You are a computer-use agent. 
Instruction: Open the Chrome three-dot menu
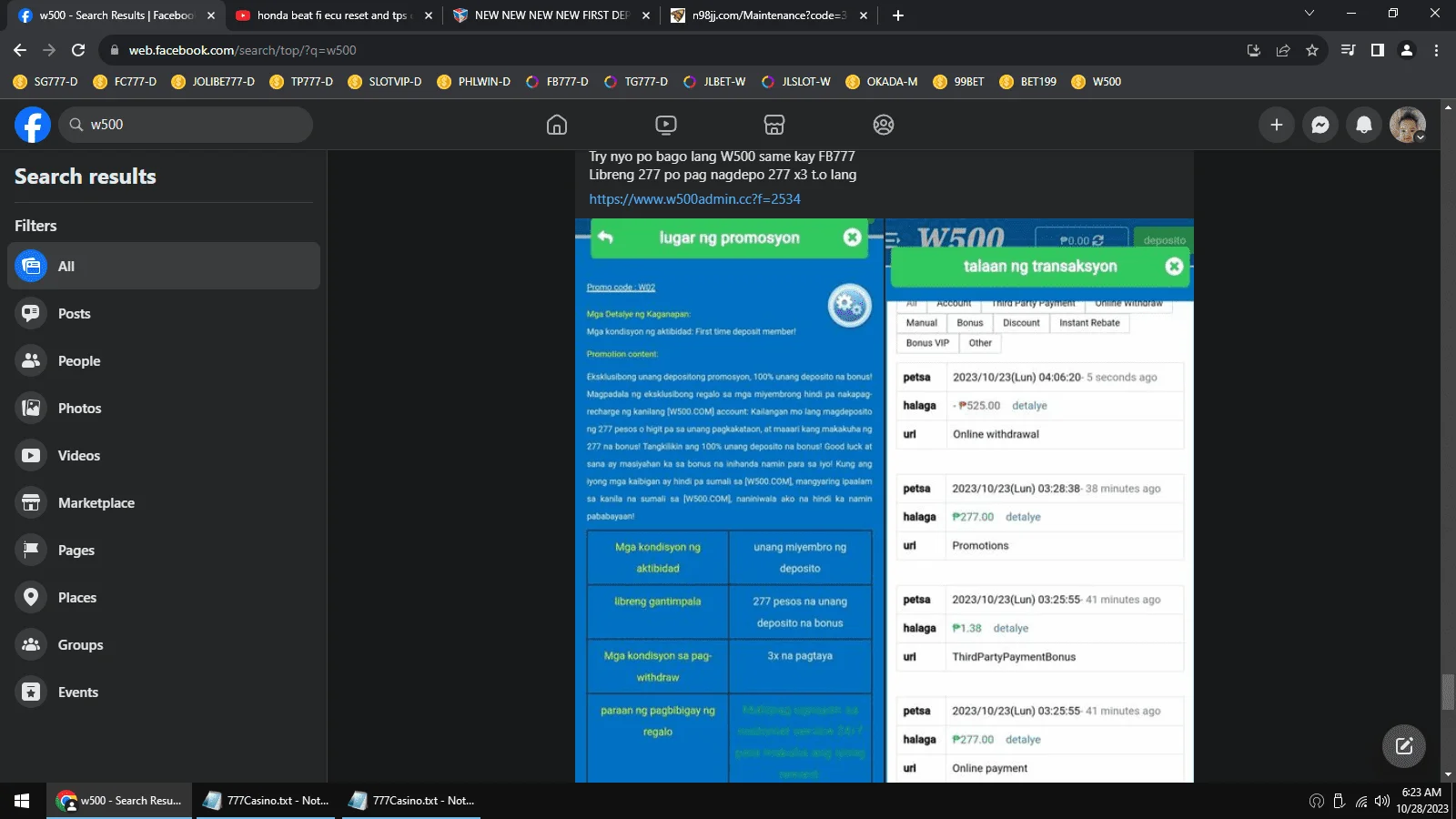pyautogui.click(x=1436, y=50)
